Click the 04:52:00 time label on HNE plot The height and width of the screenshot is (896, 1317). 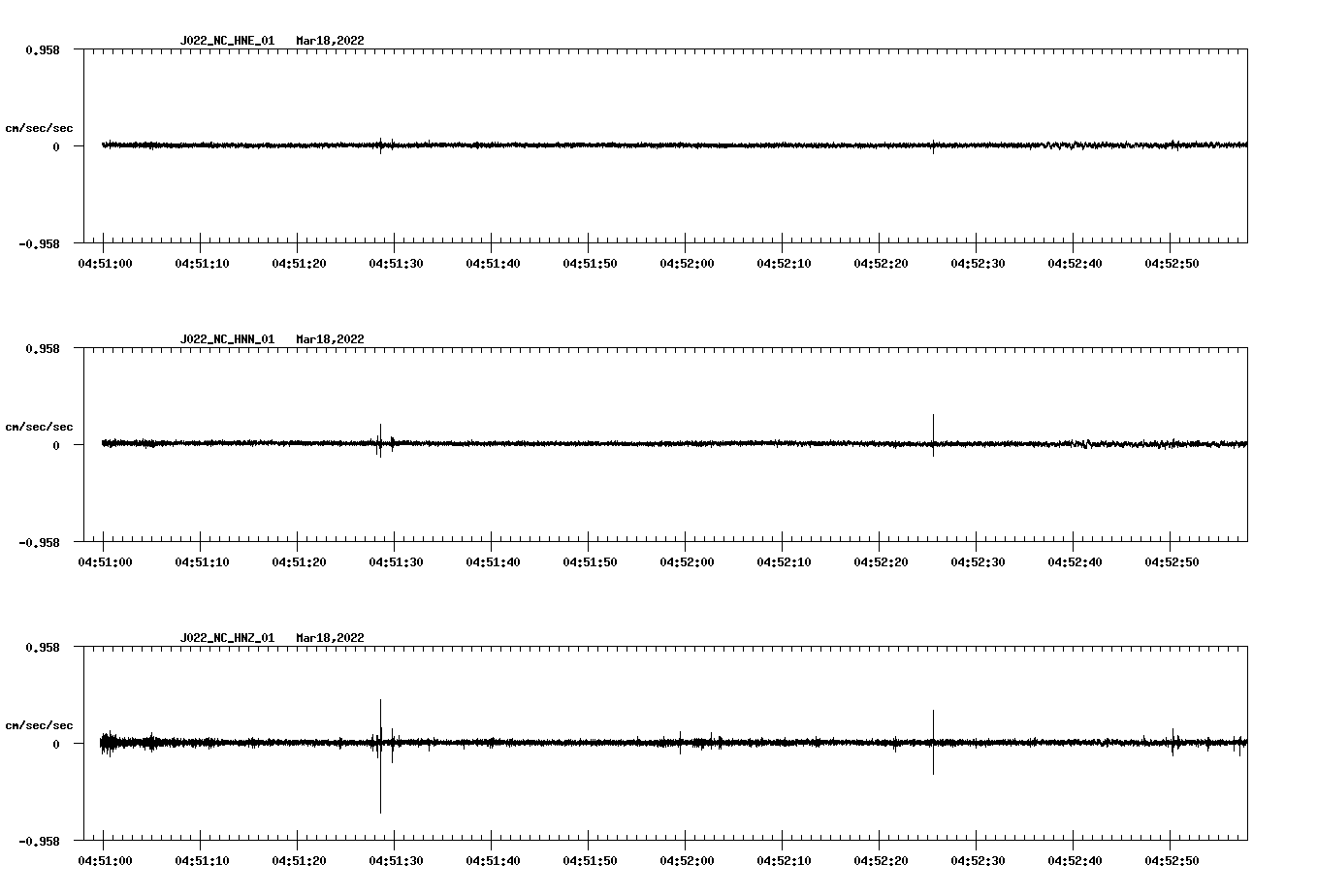tap(687, 264)
